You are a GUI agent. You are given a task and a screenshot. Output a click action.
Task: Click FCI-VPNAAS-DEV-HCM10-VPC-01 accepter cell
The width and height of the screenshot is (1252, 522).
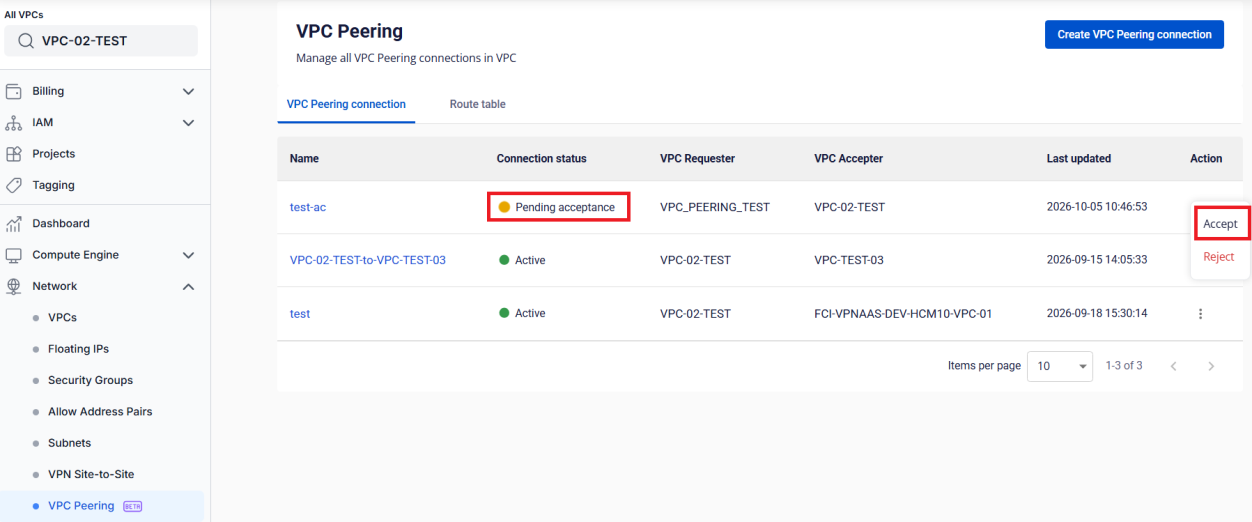[903, 314]
